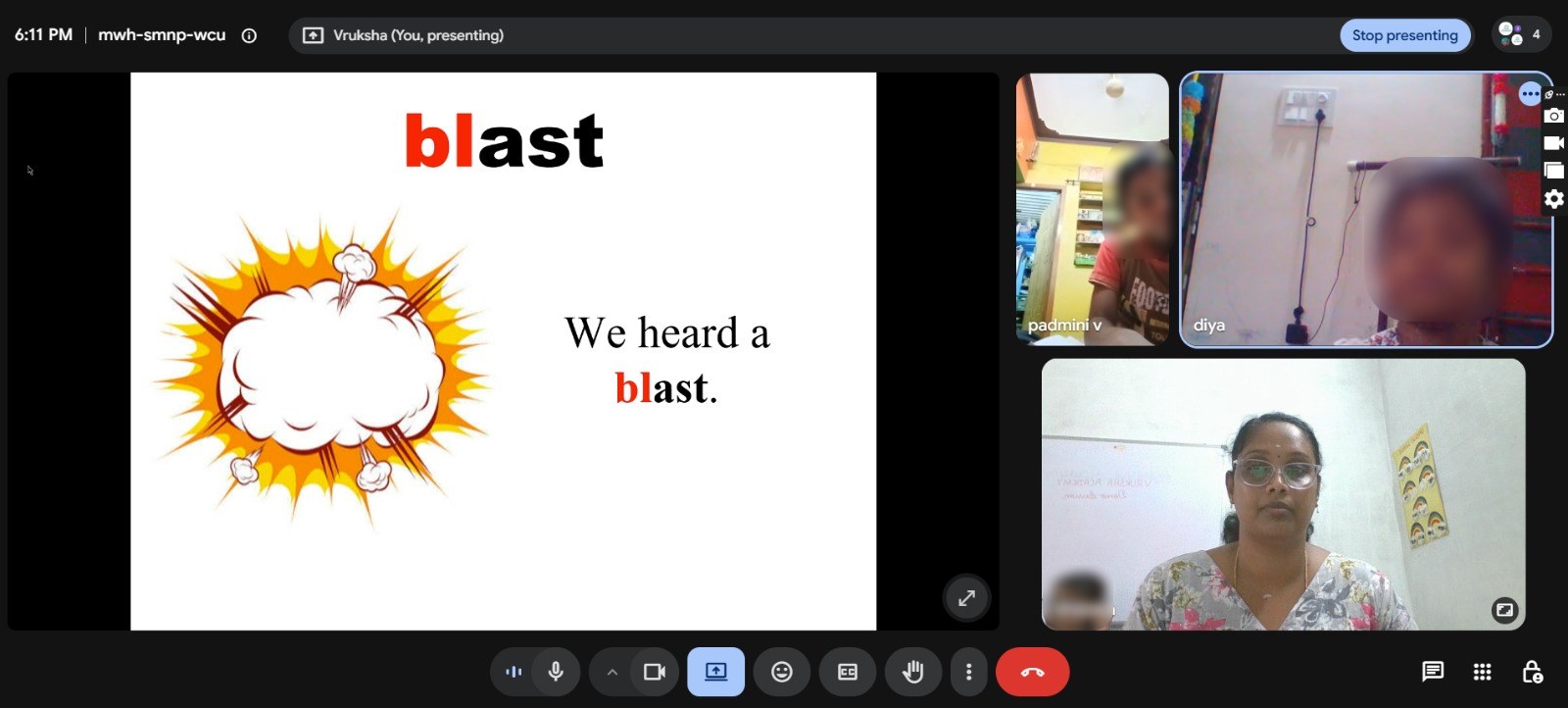Click the Stop presenting button
Image resolution: width=1568 pixels, height=708 pixels.
coord(1404,35)
